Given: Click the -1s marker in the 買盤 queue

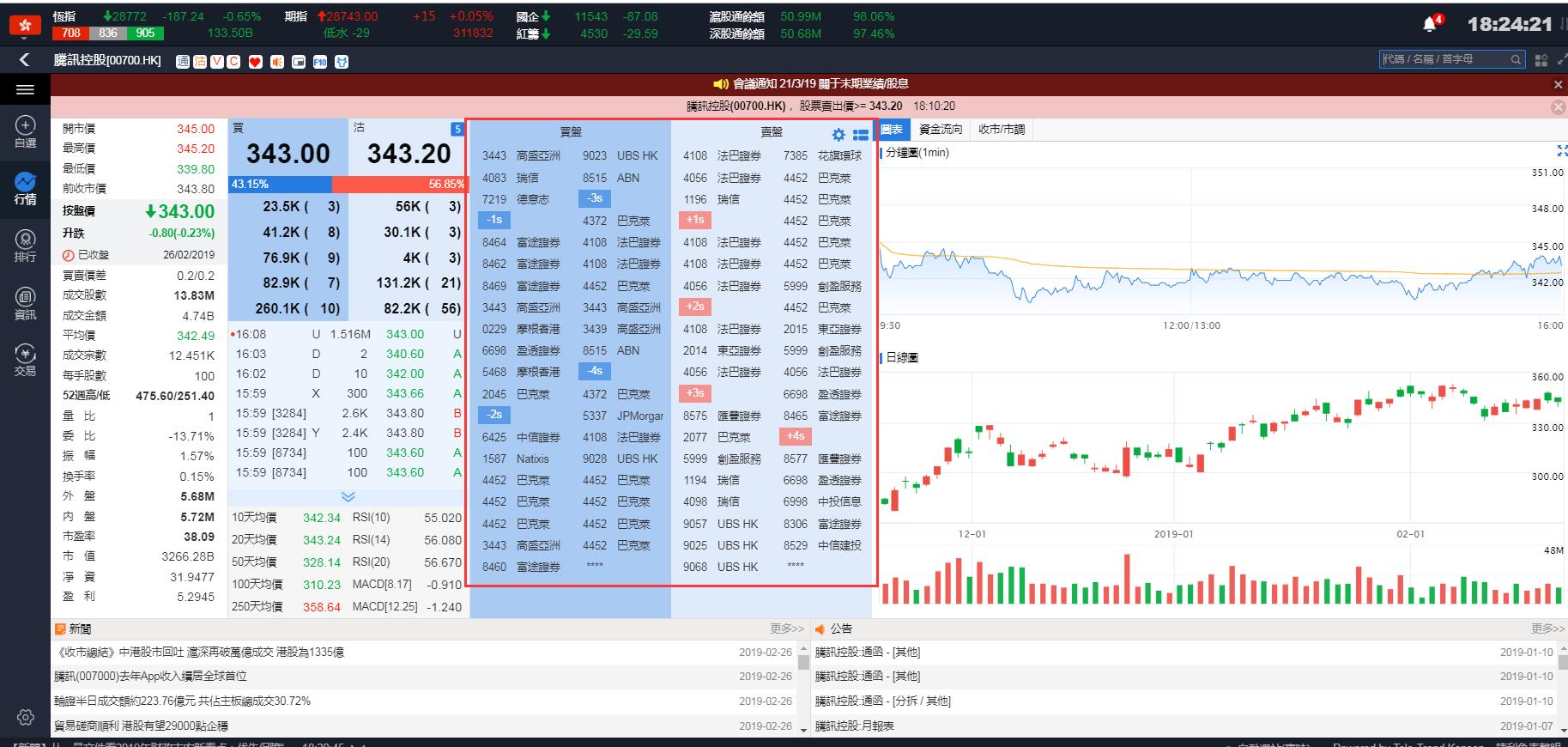Looking at the screenshot, I should pyautogui.click(x=494, y=220).
